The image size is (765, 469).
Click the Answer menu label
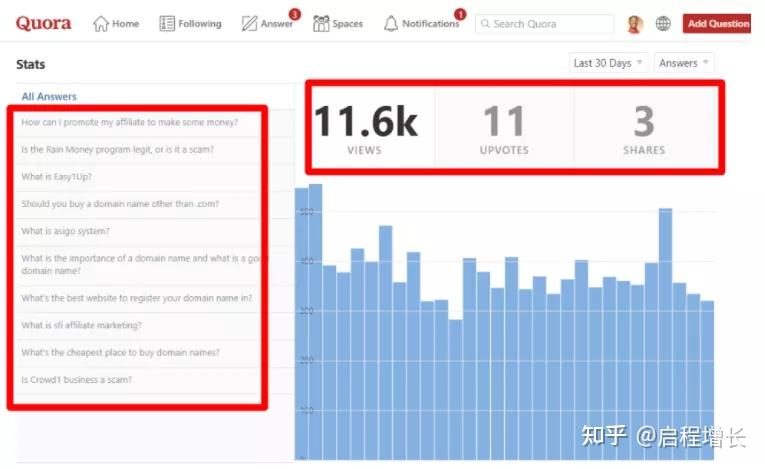277,23
